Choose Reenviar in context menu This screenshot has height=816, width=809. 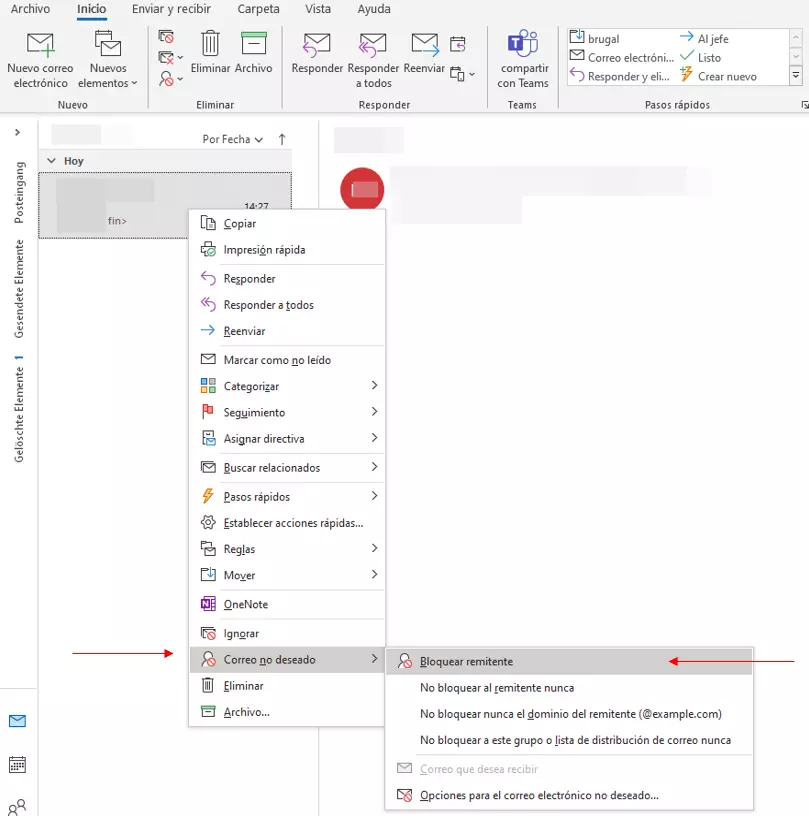pyautogui.click(x=287, y=331)
